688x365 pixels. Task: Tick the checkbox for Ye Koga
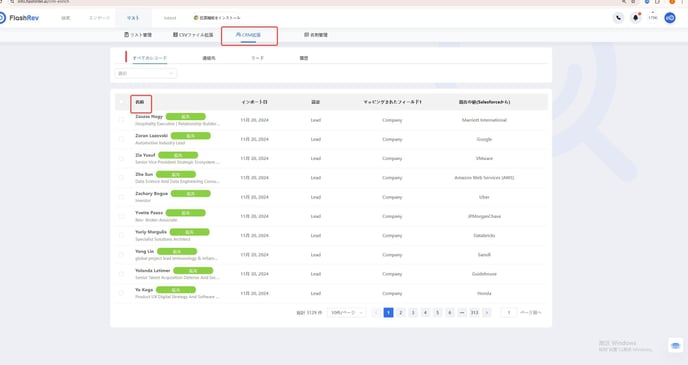click(122, 293)
